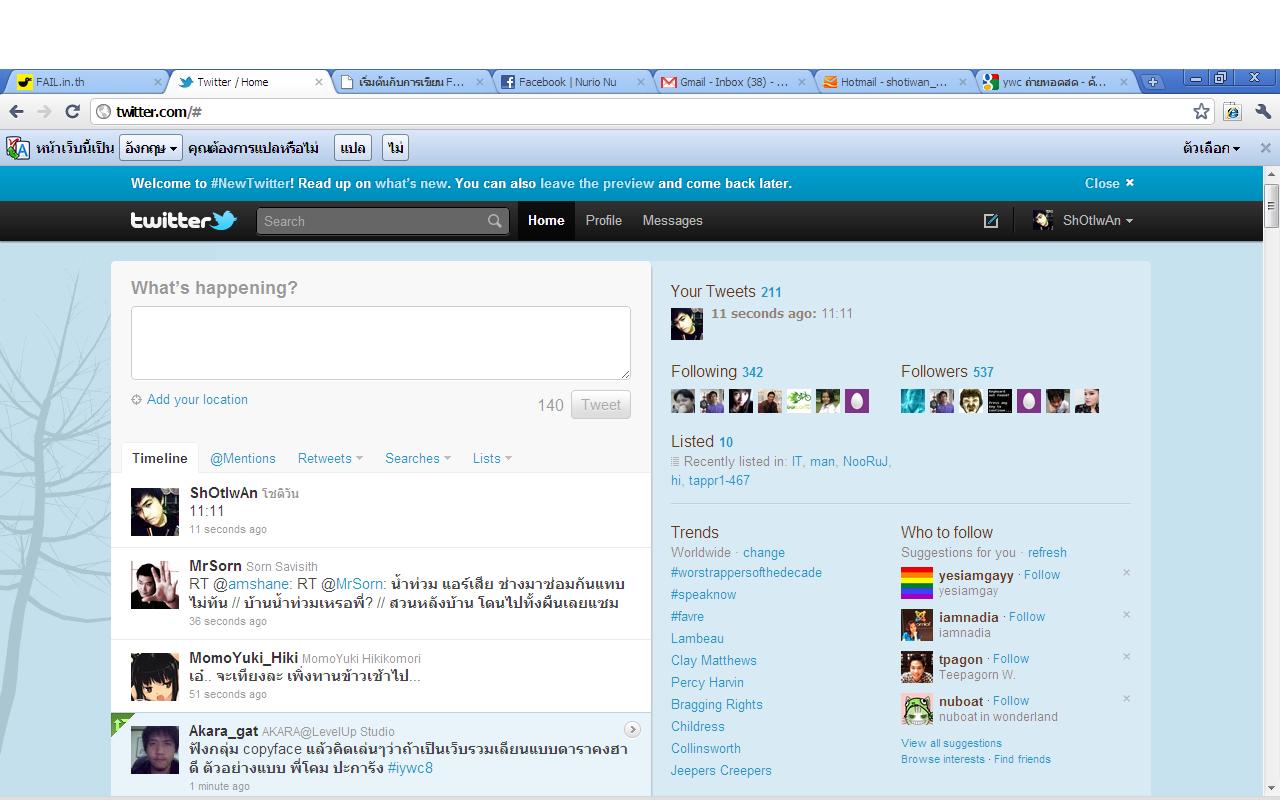Screen dimensions: 1280x800
Task: Open the Clay Matthews trend
Action: (x=714, y=661)
